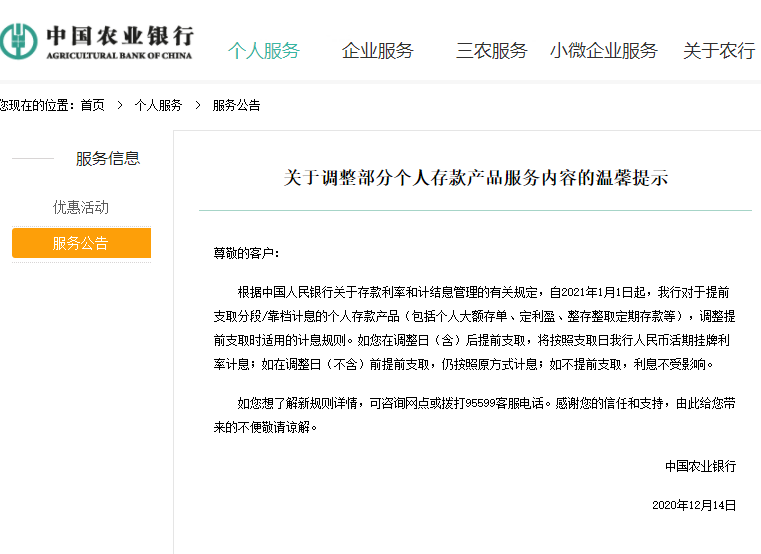The height and width of the screenshot is (554, 761).
Task: Open the 小微企业服务 menu item
Action: (x=603, y=51)
